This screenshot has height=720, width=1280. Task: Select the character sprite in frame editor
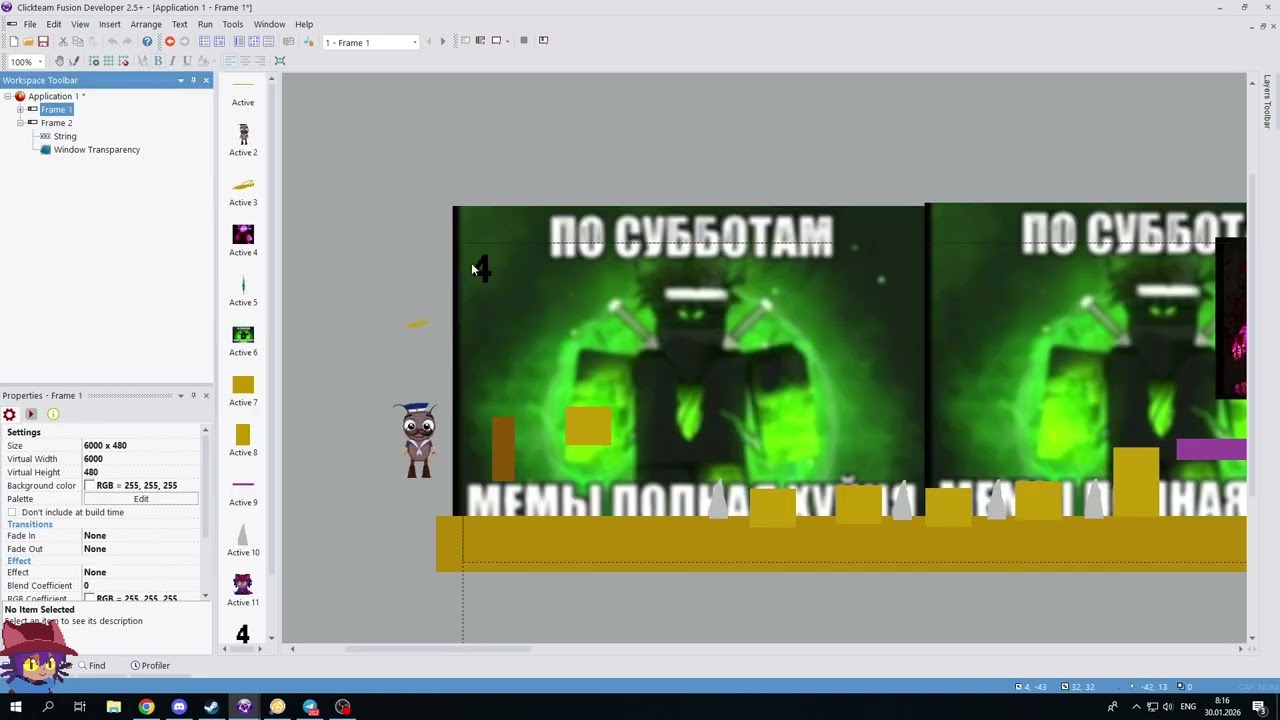419,440
